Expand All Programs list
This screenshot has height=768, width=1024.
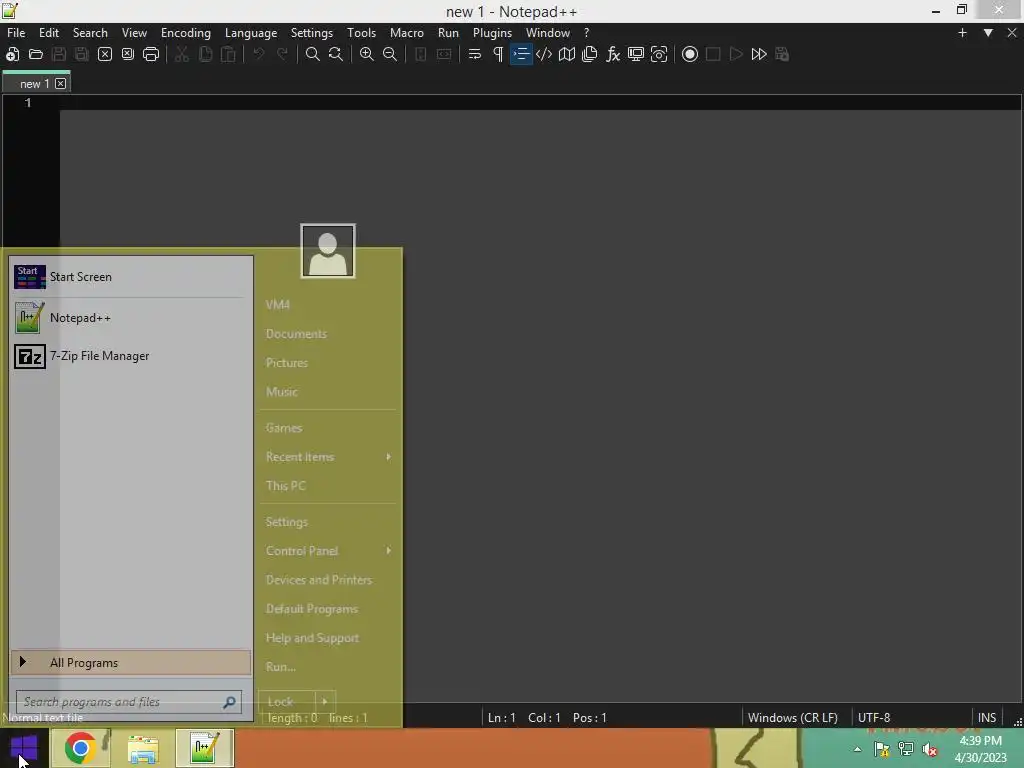131,662
